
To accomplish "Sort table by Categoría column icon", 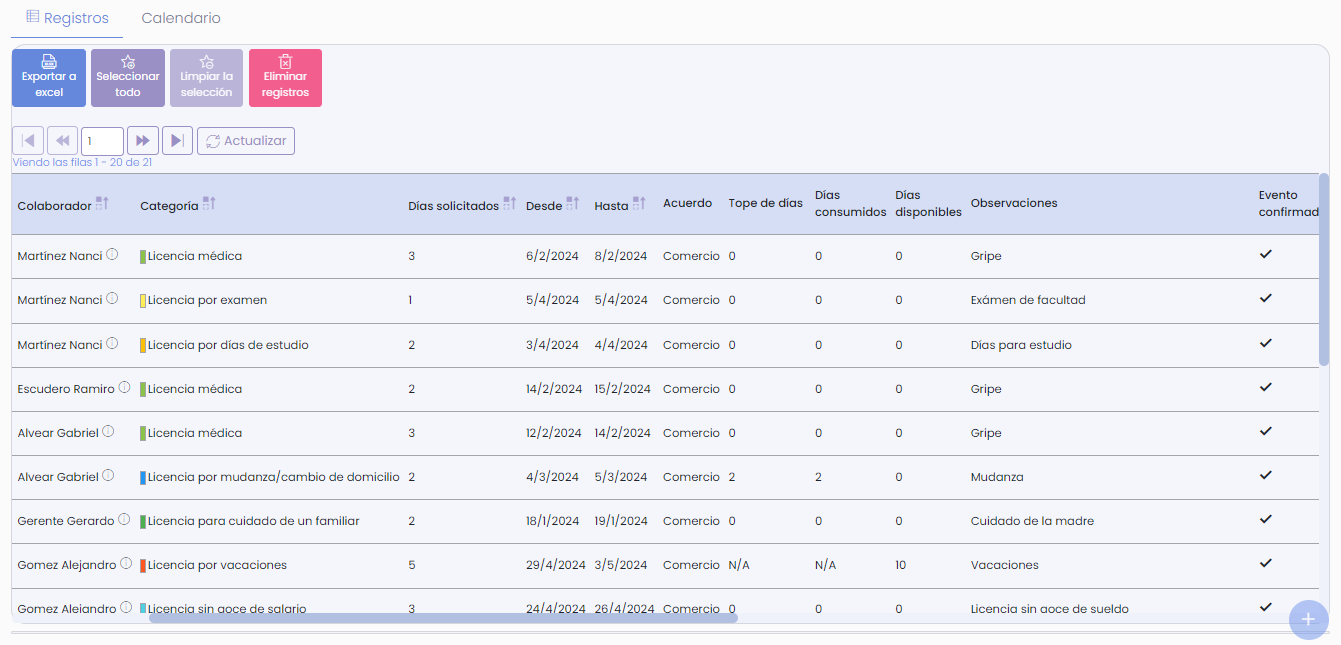I will click(209, 204).
